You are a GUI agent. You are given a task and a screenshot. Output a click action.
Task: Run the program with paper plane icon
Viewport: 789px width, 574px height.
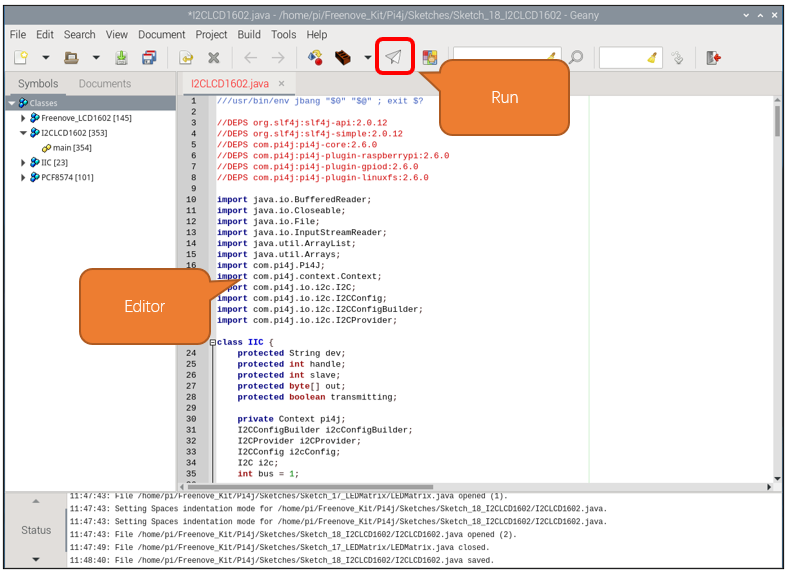click(x=394, y=57)
